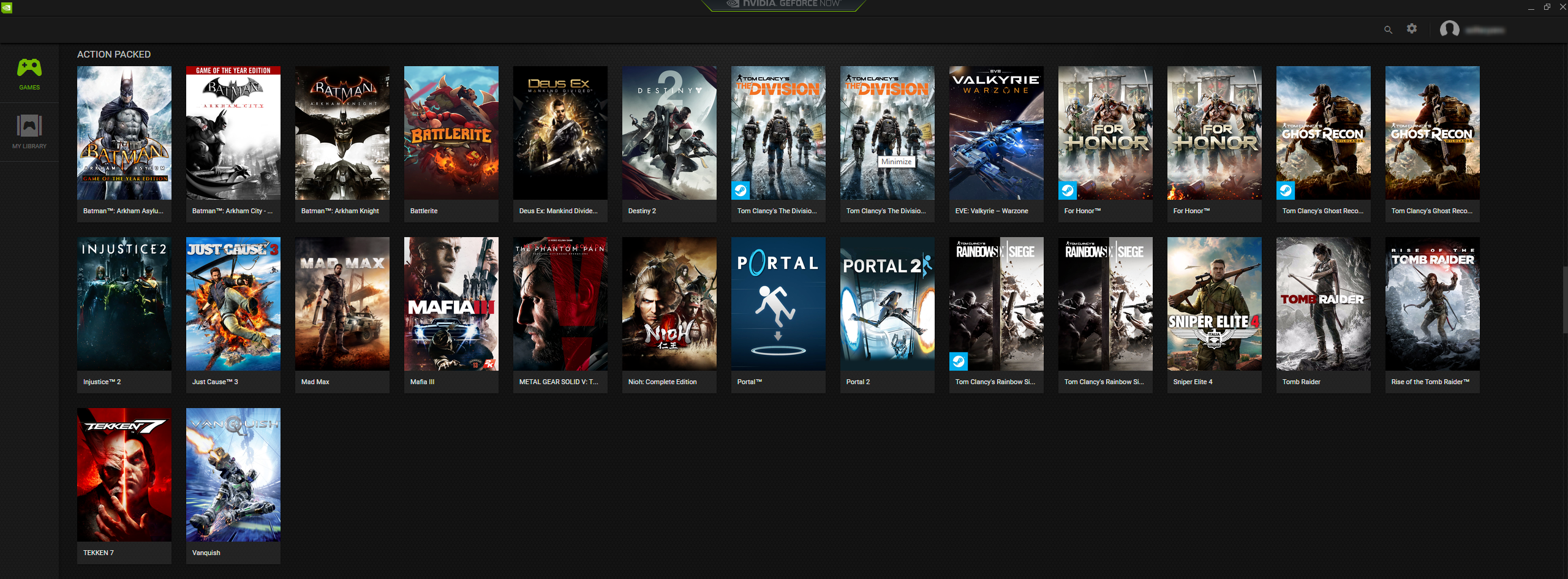Open the user account avatar
The image size is (1568, 579).
click(1449, 29)
